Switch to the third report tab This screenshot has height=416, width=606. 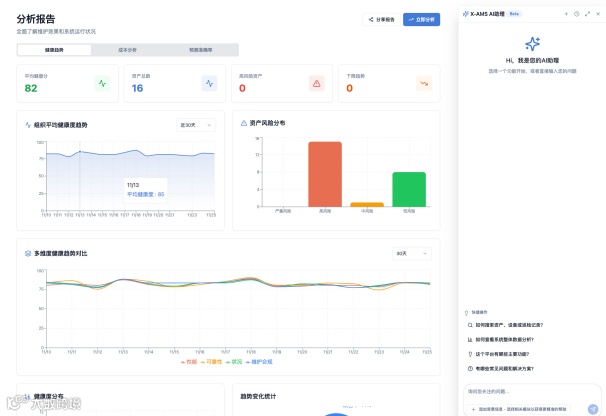tap(201, 50)
